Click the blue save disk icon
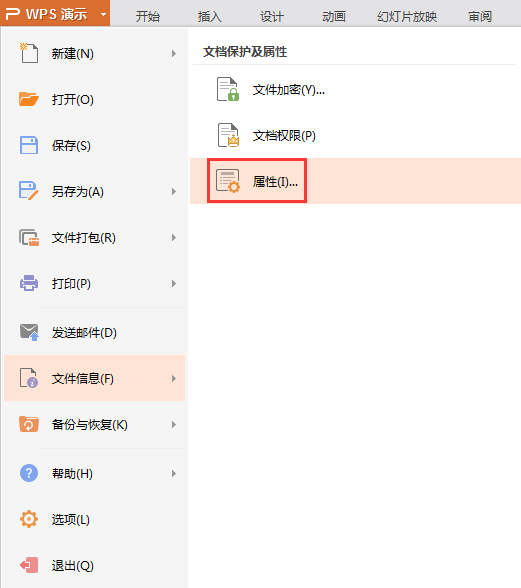The height and width of the screenshot is (588, 521). click(x=29, y=145)
